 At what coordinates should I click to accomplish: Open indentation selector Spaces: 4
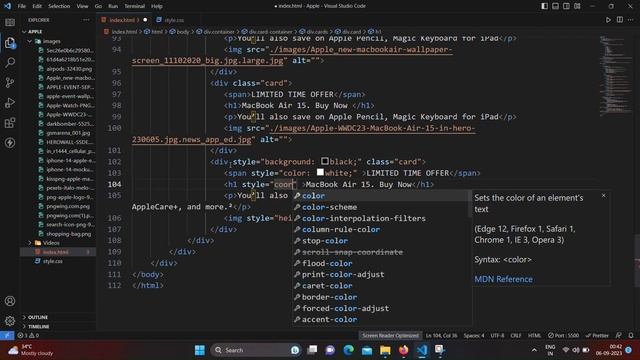click(x=474, y=336)
